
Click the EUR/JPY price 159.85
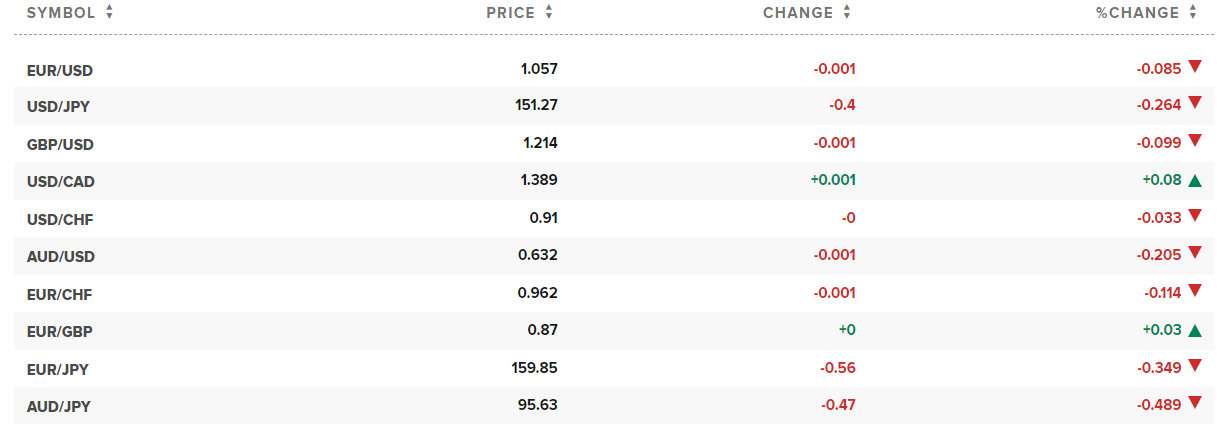coord(534,368)
